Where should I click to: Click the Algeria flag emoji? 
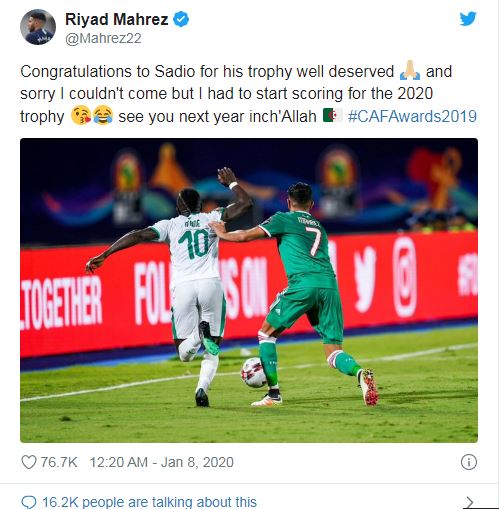(332, 115)
